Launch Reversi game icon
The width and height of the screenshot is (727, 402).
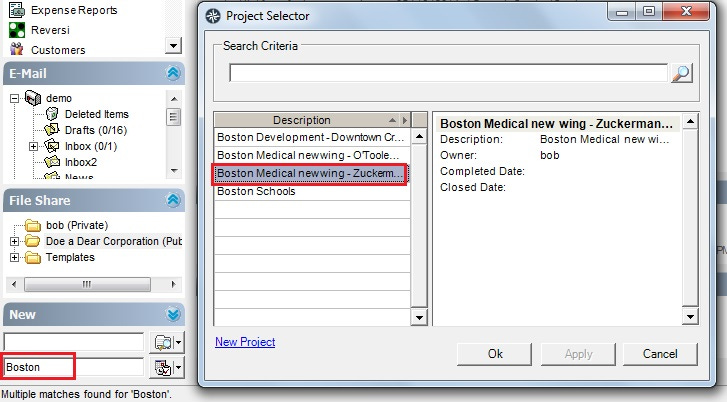pos(17,30)
